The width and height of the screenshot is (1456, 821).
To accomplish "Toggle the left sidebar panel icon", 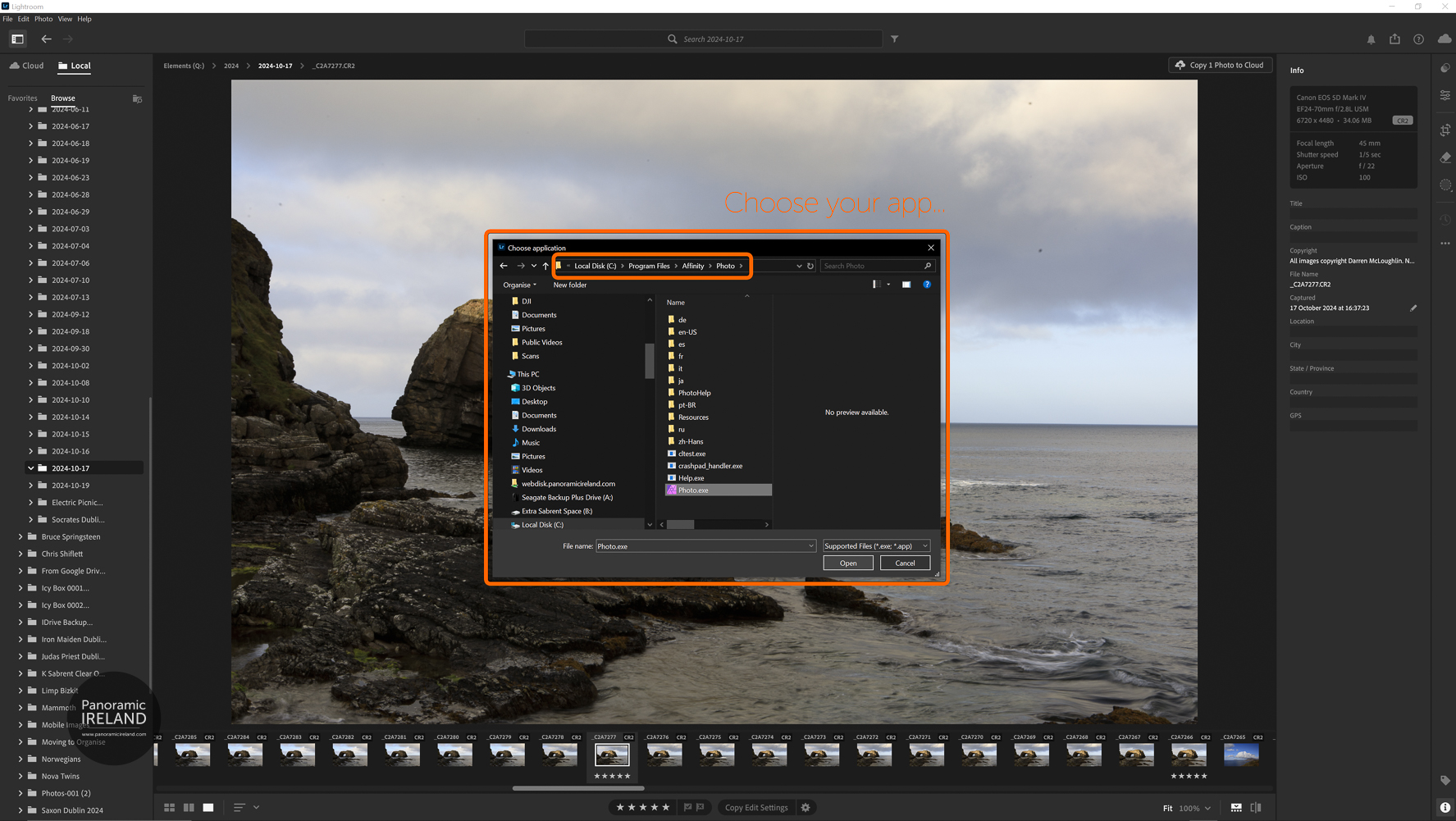I will click(17, 39).
